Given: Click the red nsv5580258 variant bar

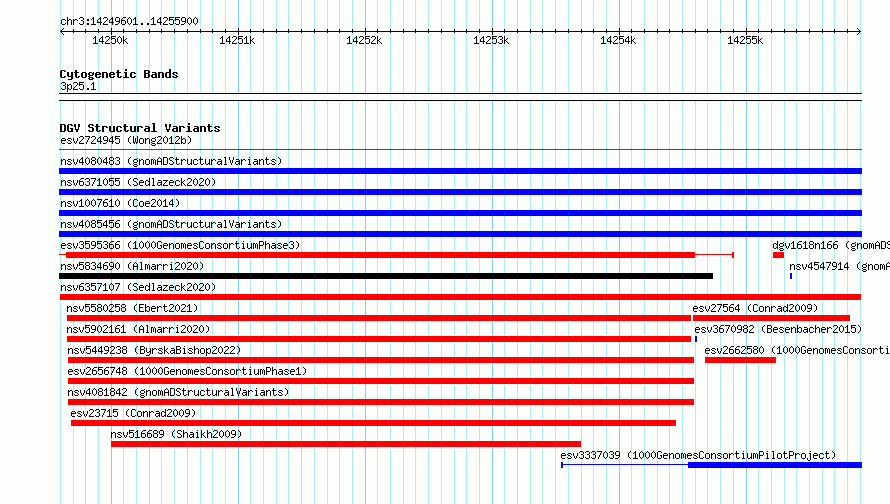Looking at the screenshot, I should click(379, 318).
